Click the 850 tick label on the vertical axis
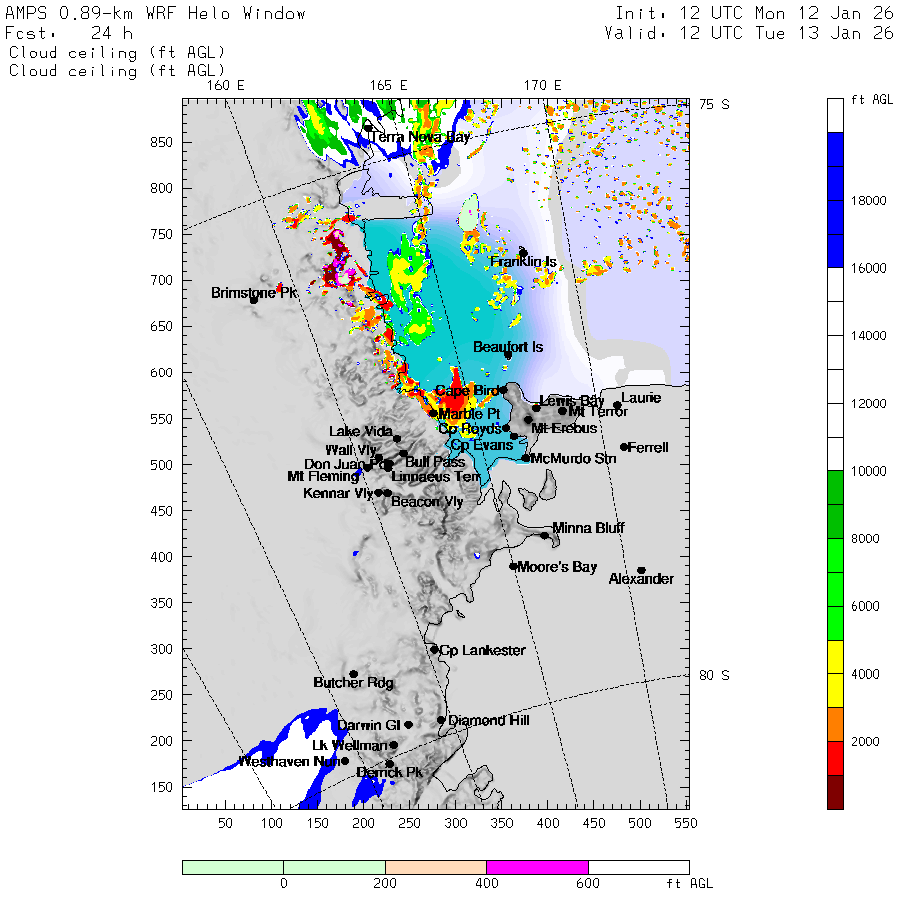The image size is (900, 900). [x=161, y=142]
